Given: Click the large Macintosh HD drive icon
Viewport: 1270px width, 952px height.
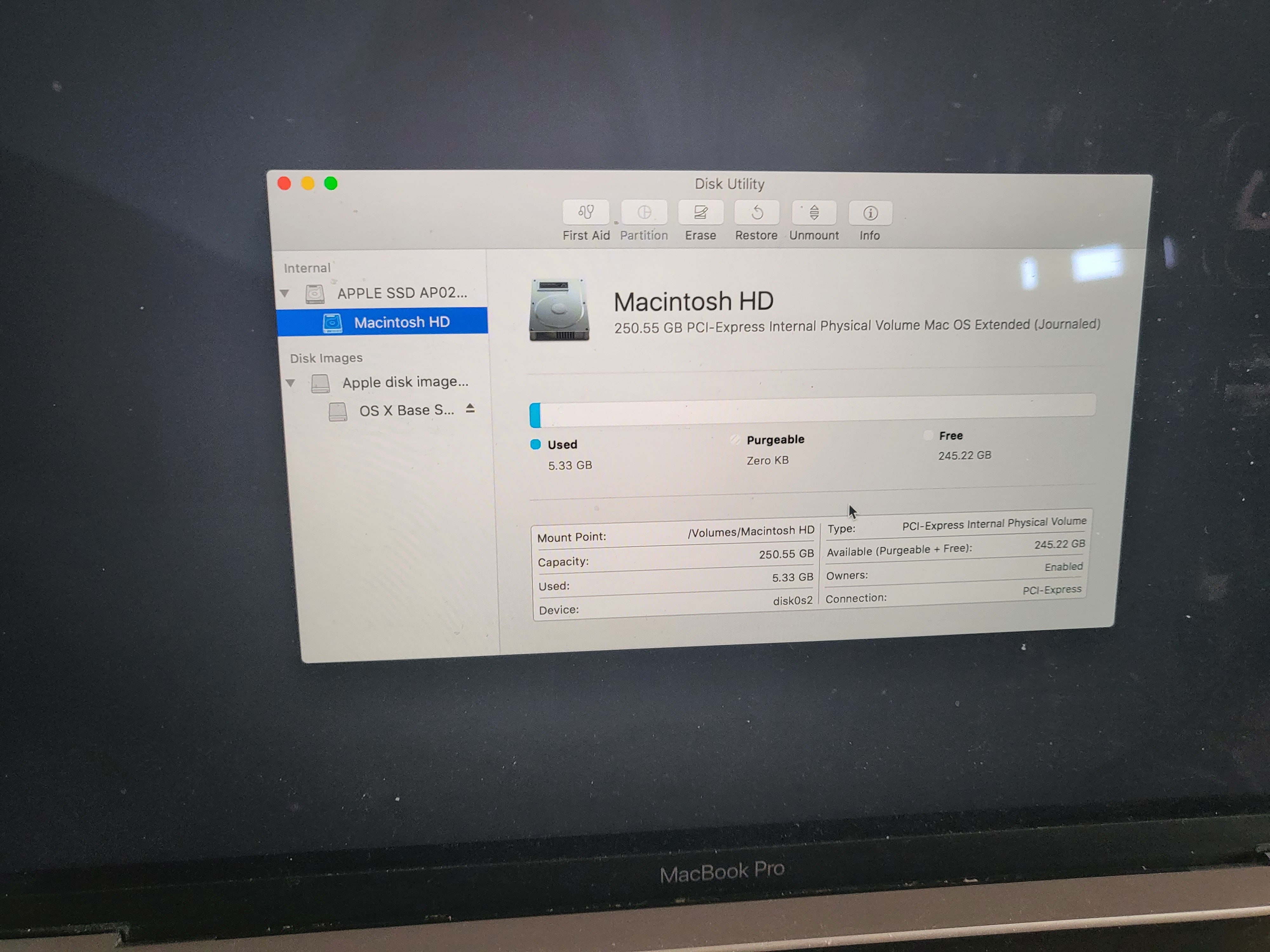Looking at the screenshot, I should (x=558, y=310).
